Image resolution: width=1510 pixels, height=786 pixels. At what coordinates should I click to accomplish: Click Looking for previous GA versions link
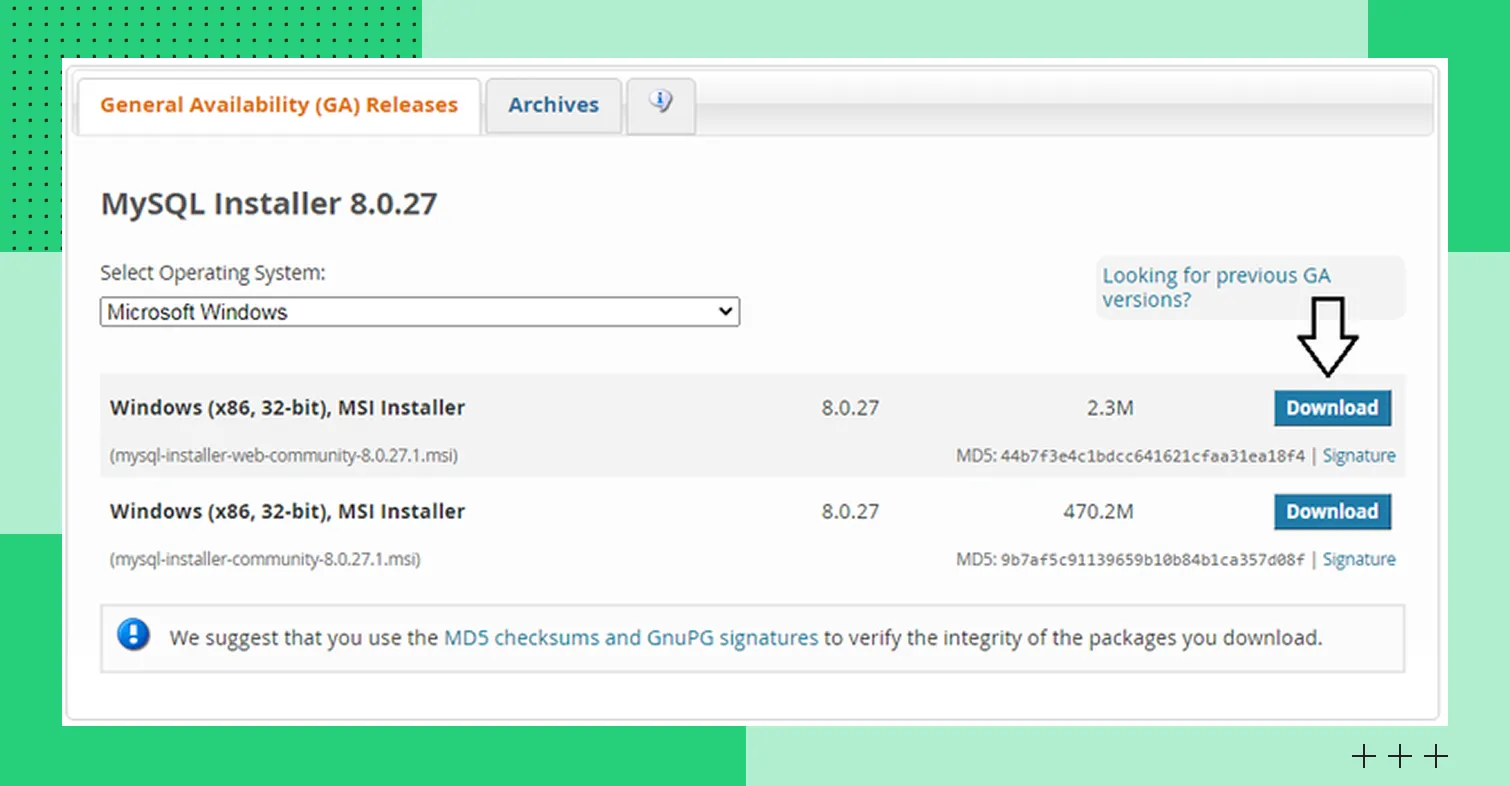(1216, 288)
